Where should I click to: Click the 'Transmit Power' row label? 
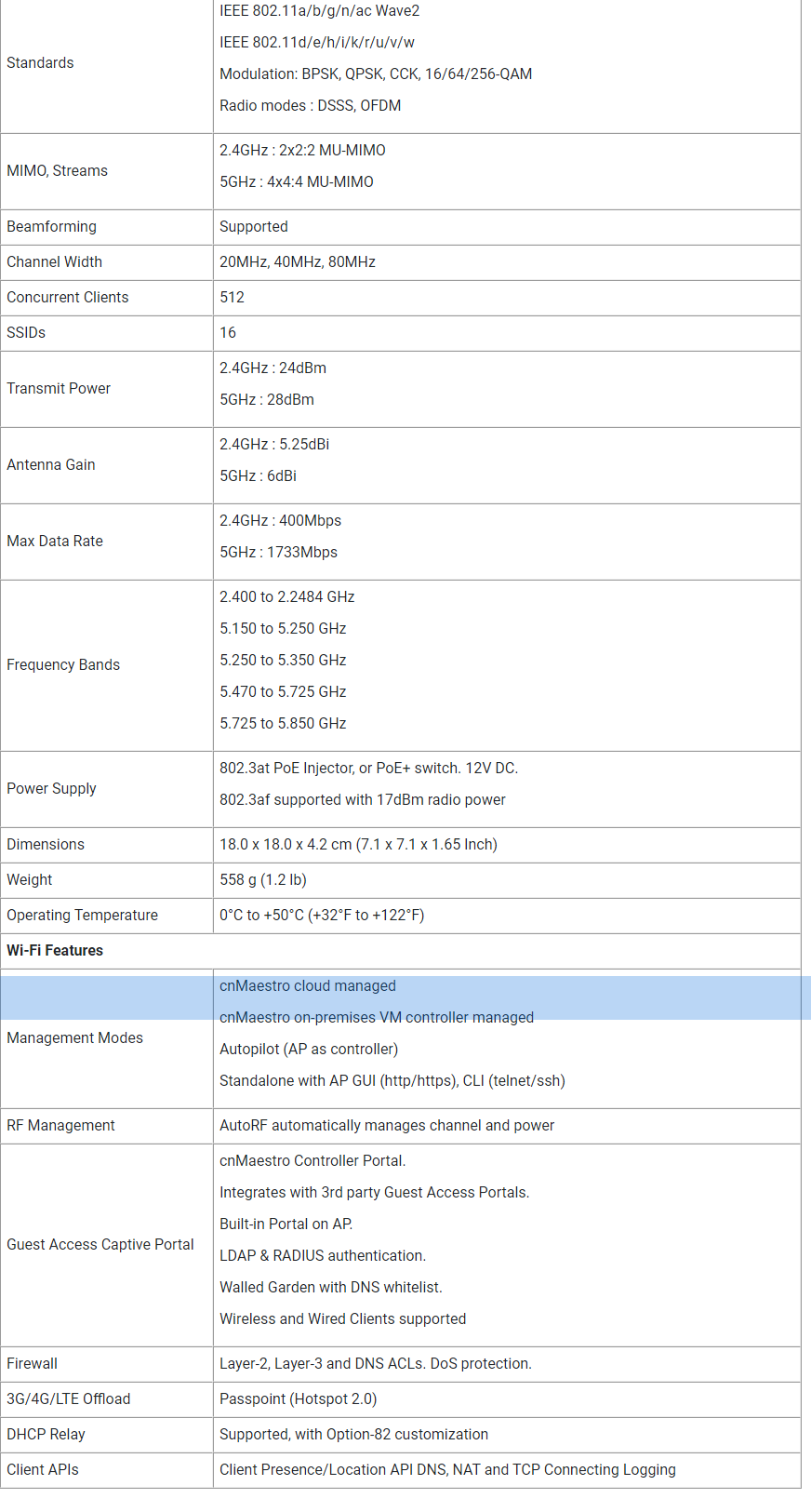(x=58, y=389)
